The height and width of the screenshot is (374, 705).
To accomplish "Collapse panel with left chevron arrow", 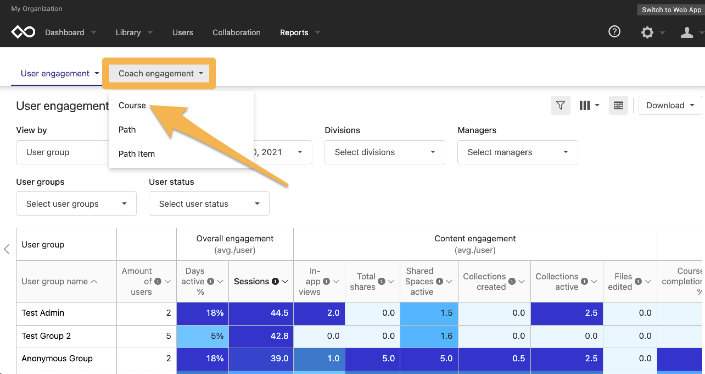I will point(6,249).
